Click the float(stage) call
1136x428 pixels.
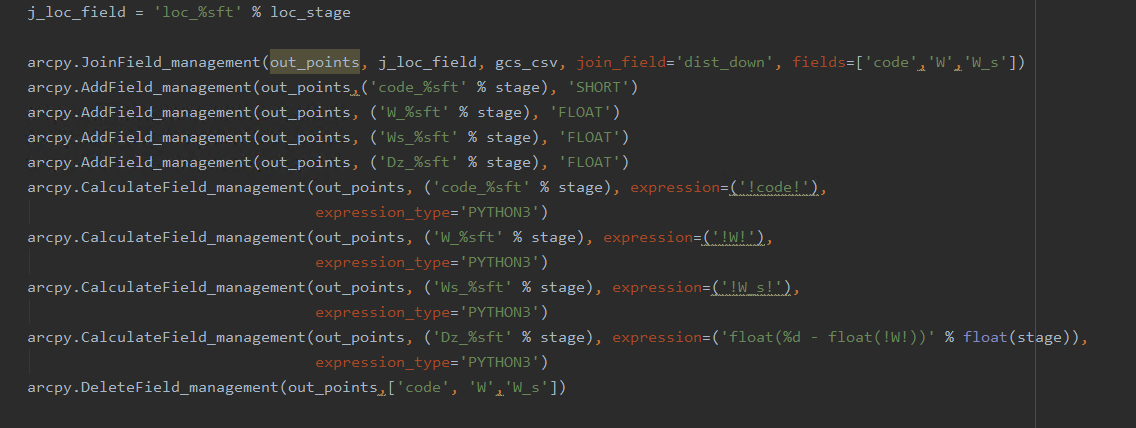coord(1016,337)
